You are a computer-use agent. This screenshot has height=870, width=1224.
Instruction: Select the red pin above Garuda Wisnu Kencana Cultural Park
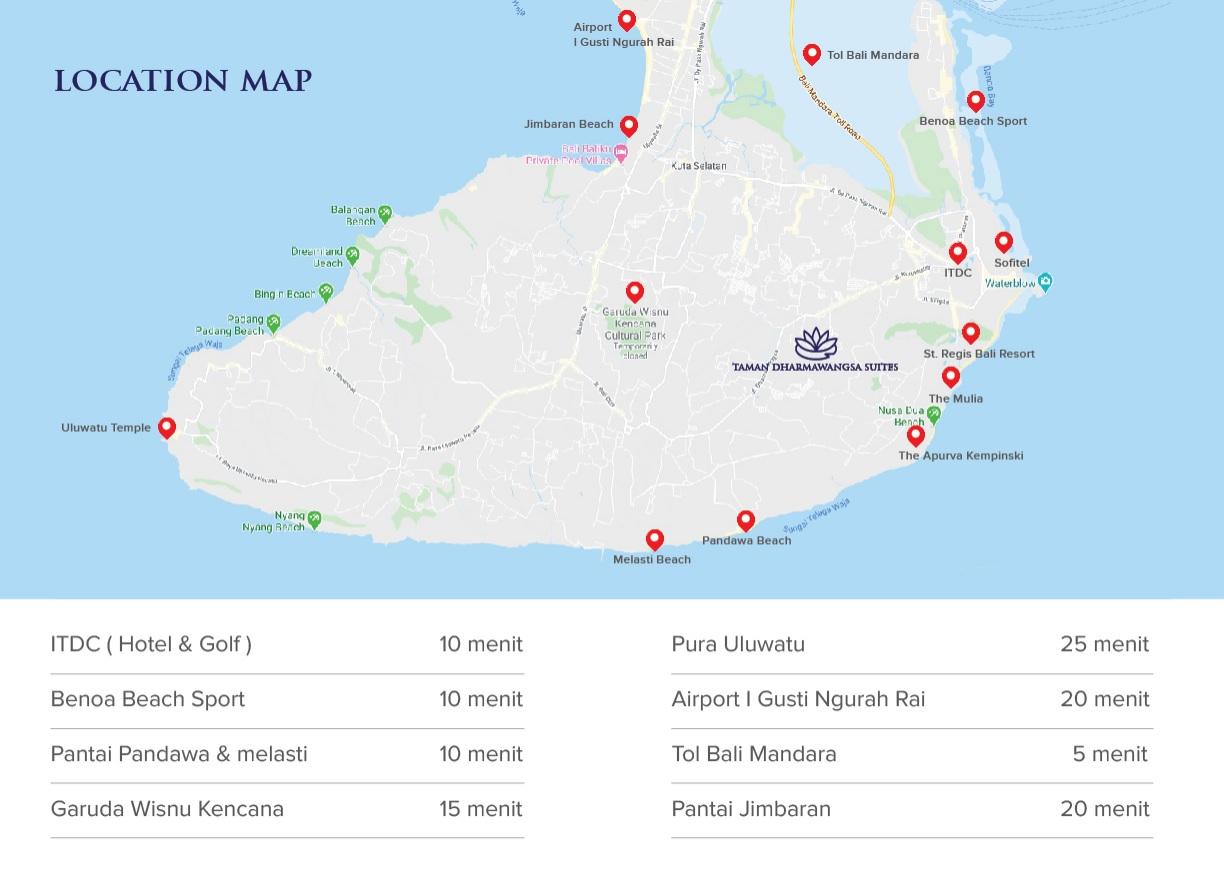[635, 292]
